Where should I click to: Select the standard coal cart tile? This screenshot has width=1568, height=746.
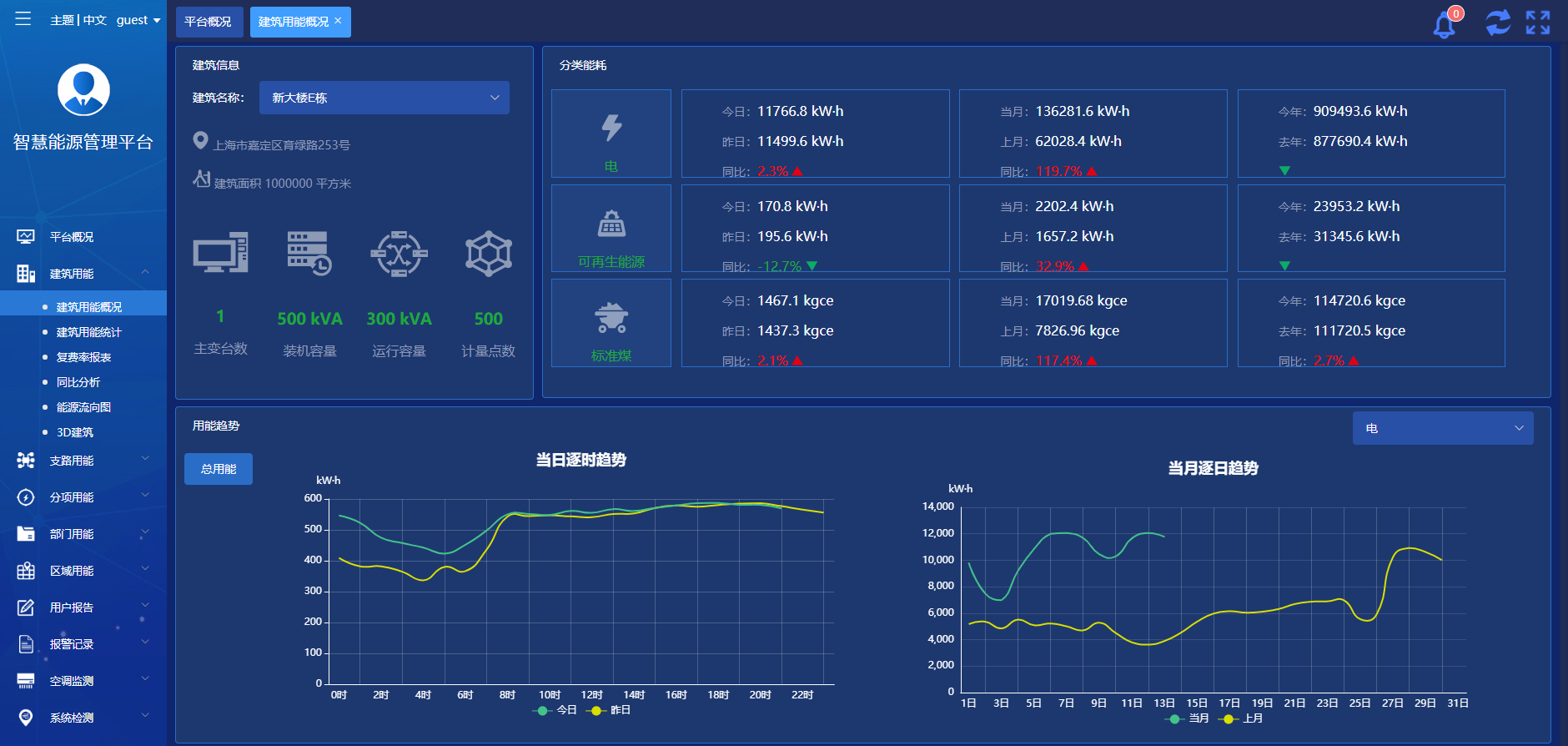(x=611, y=323)
